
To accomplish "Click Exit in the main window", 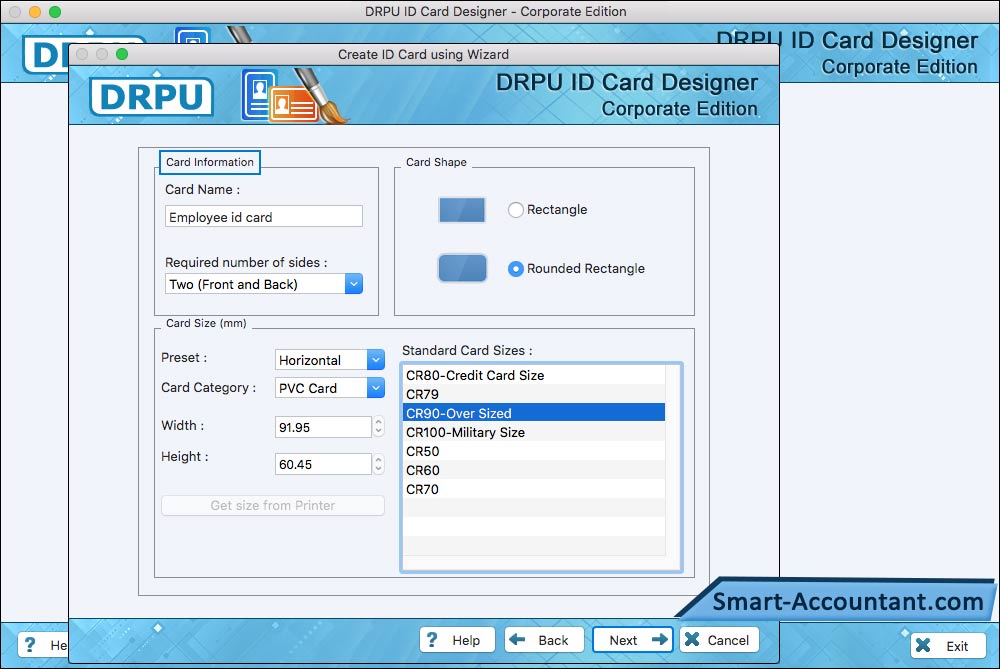I will (x=948, y=645).
